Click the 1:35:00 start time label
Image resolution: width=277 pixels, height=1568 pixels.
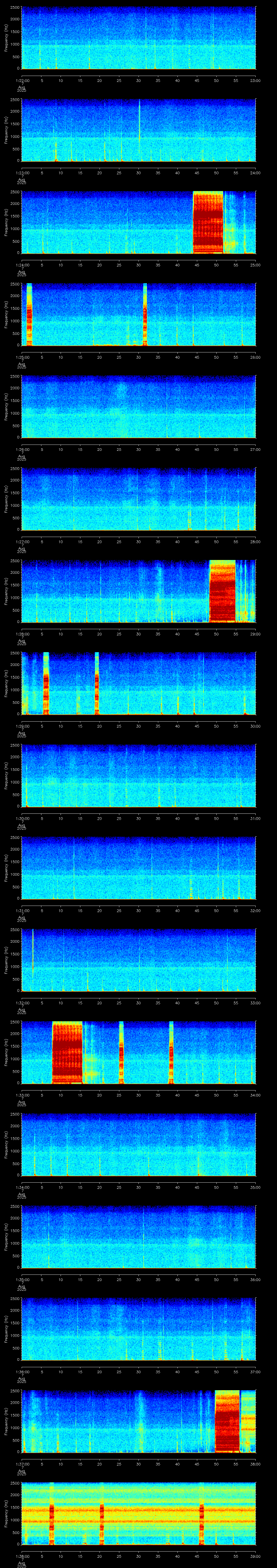tap(22, 1279)
